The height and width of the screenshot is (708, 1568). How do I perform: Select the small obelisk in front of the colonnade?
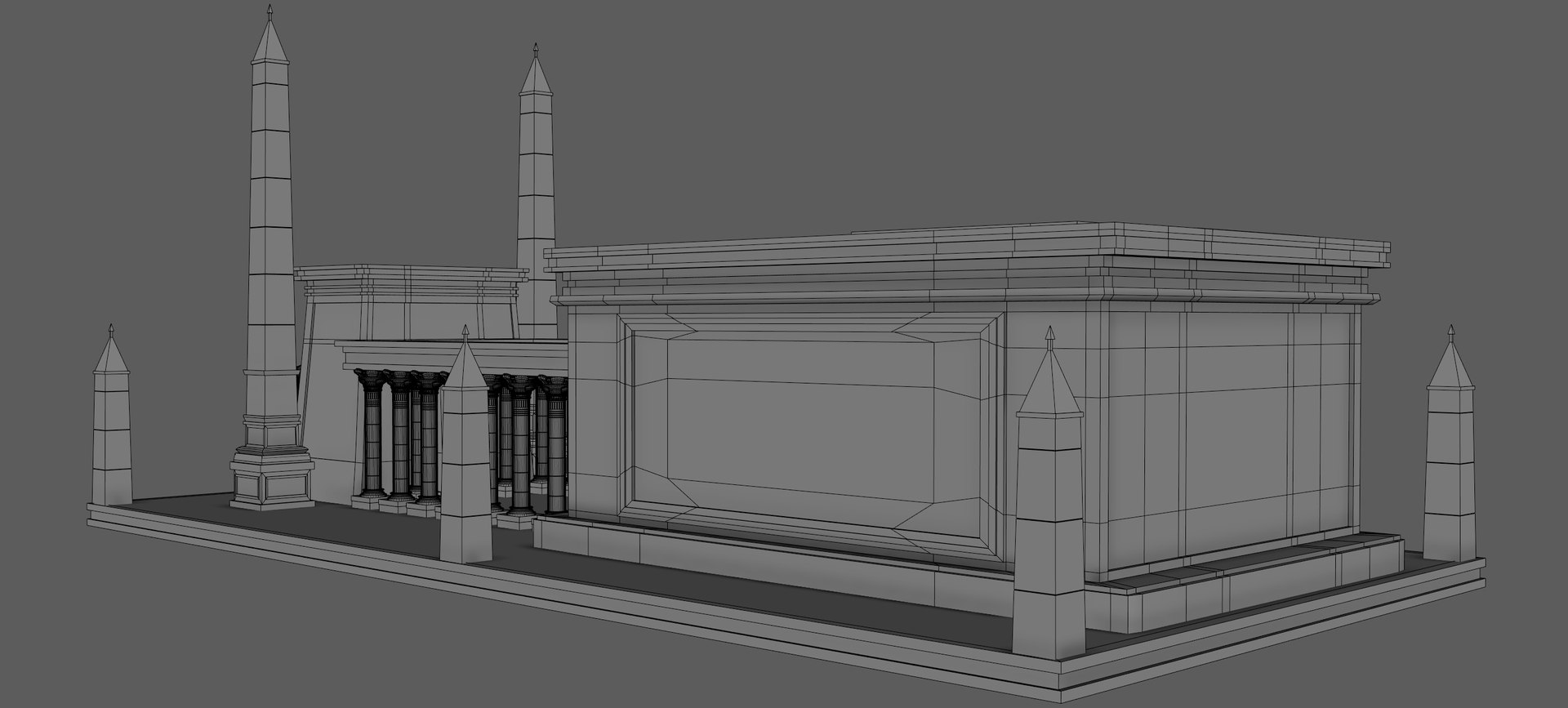pos(465,445)
